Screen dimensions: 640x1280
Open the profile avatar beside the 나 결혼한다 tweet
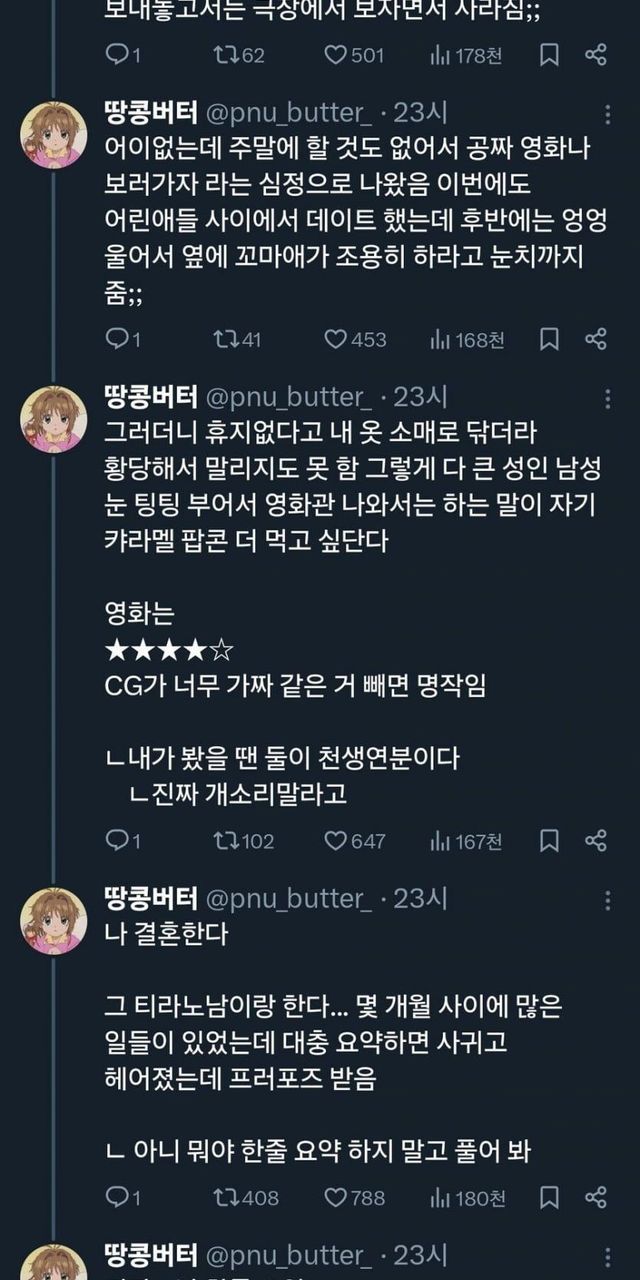click(x=53, y=921)
